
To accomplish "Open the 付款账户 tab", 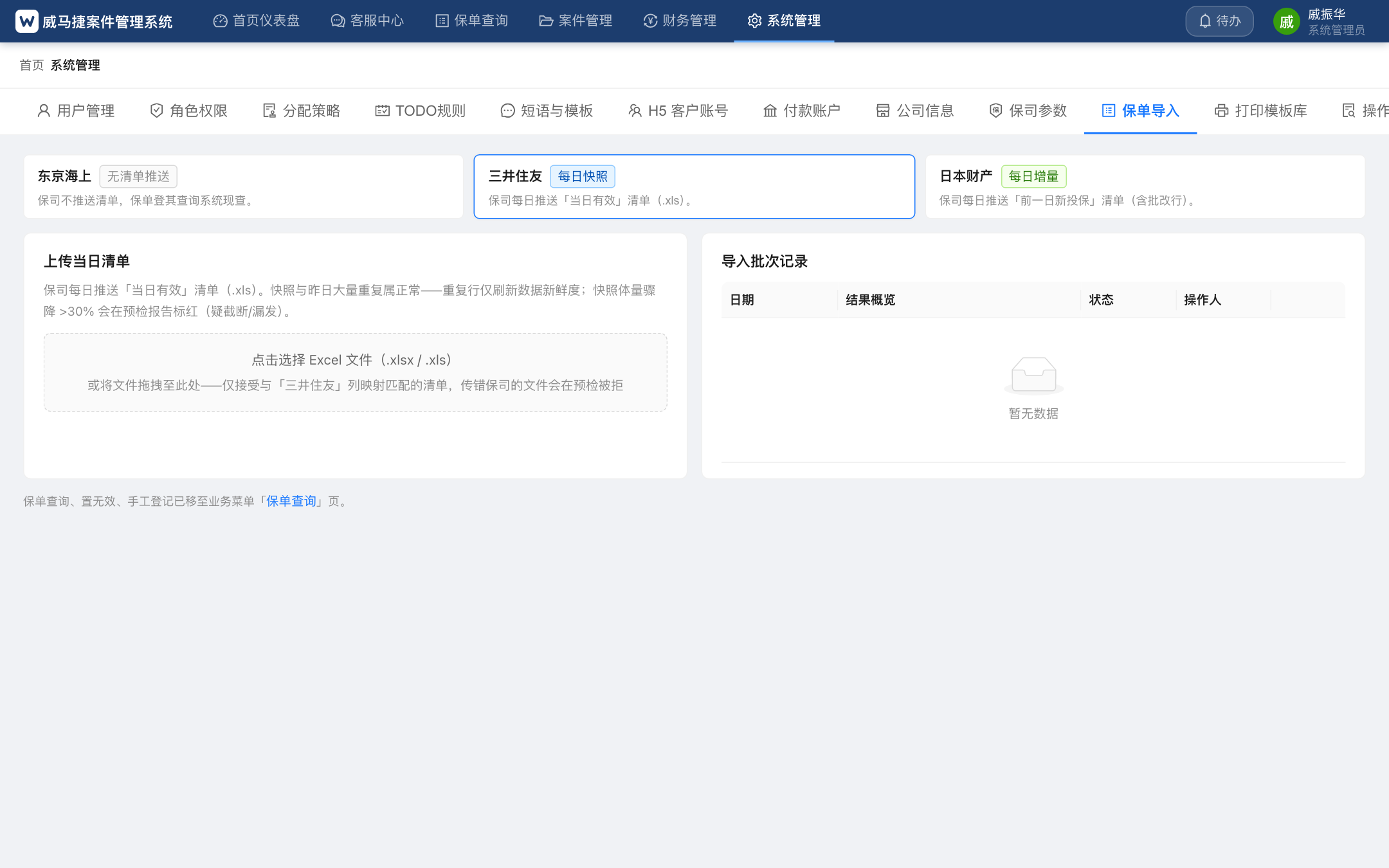I will 802,111.
